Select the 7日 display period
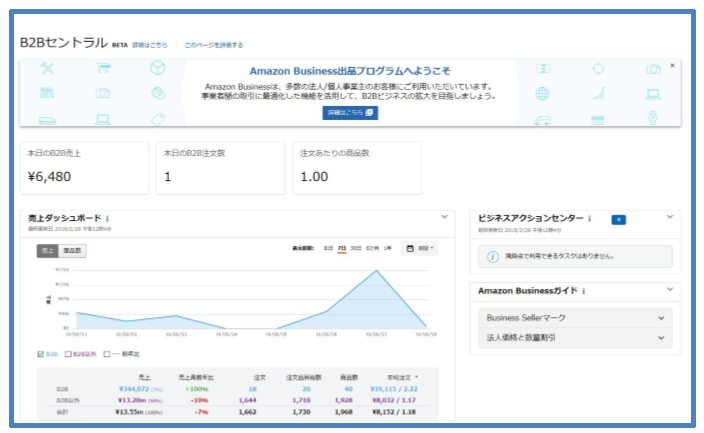The height and width of the screenshot is (433, 704). tap(342, 248)
